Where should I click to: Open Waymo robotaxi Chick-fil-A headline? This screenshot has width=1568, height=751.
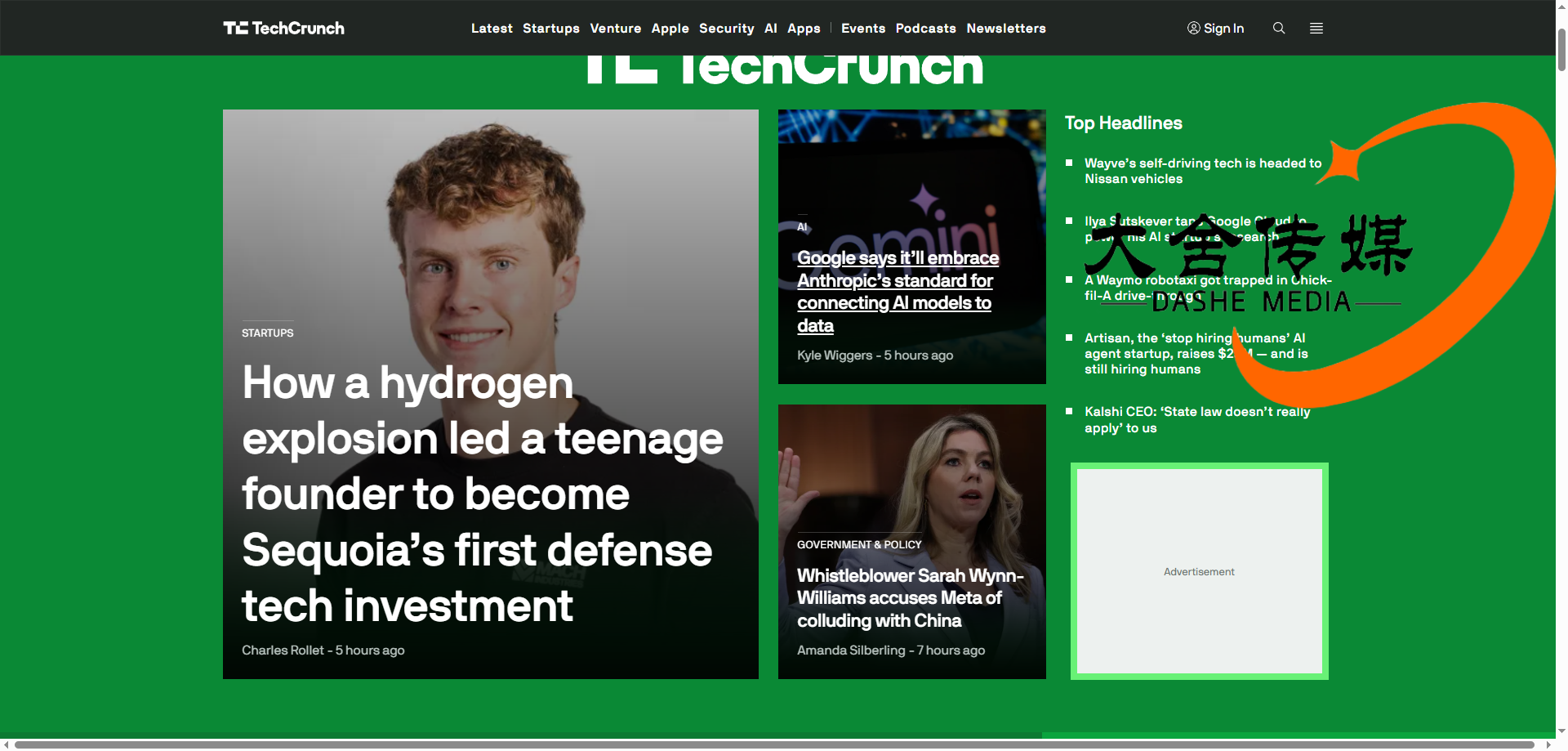[1208, 288]
